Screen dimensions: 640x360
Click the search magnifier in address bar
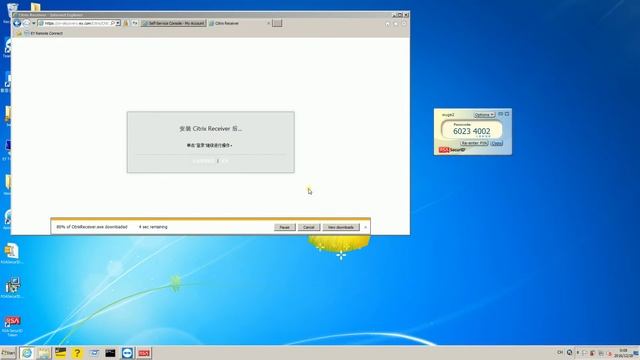coord(113,23)
